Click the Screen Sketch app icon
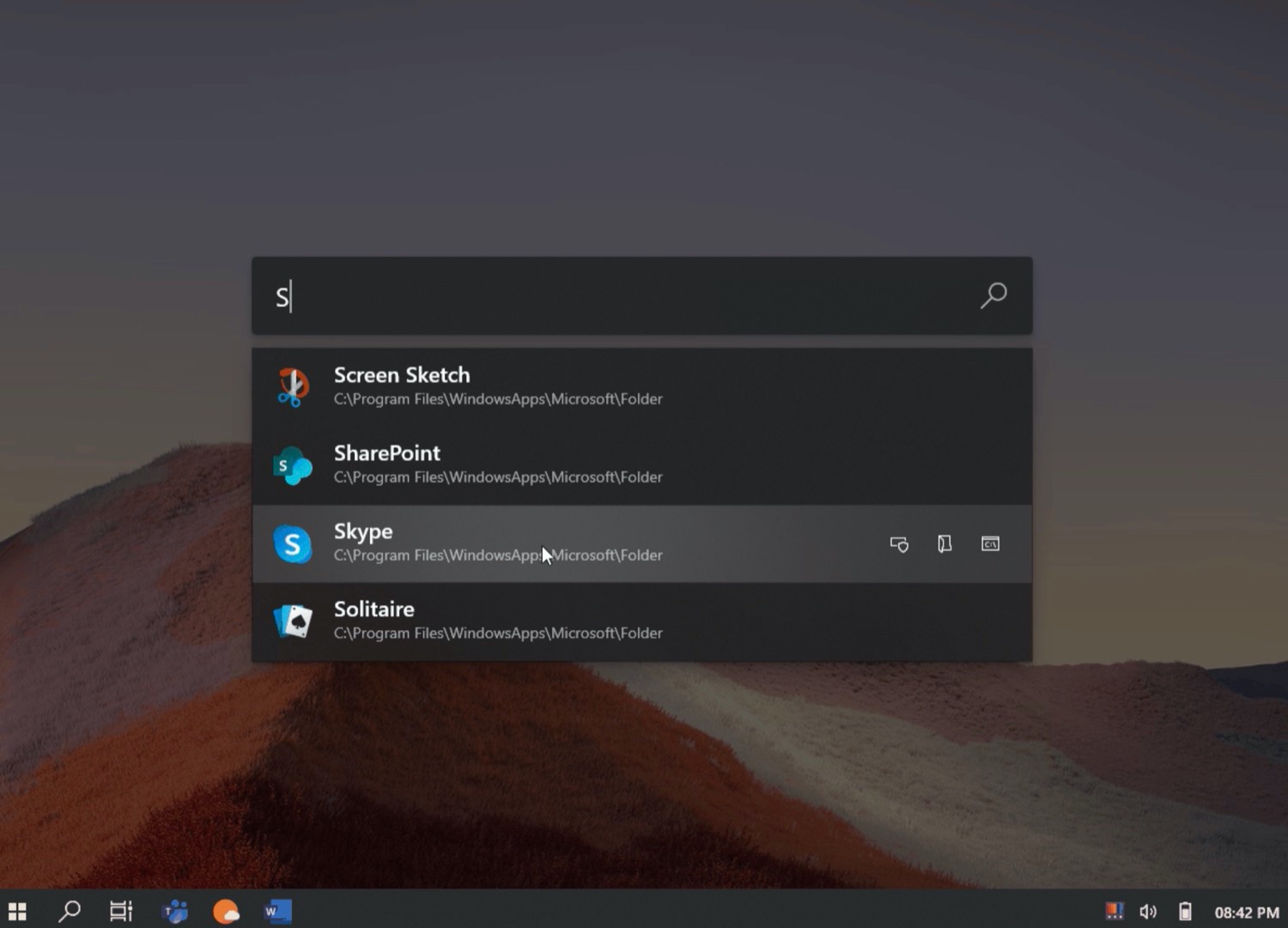1288x928 pixels. point(293,387)
